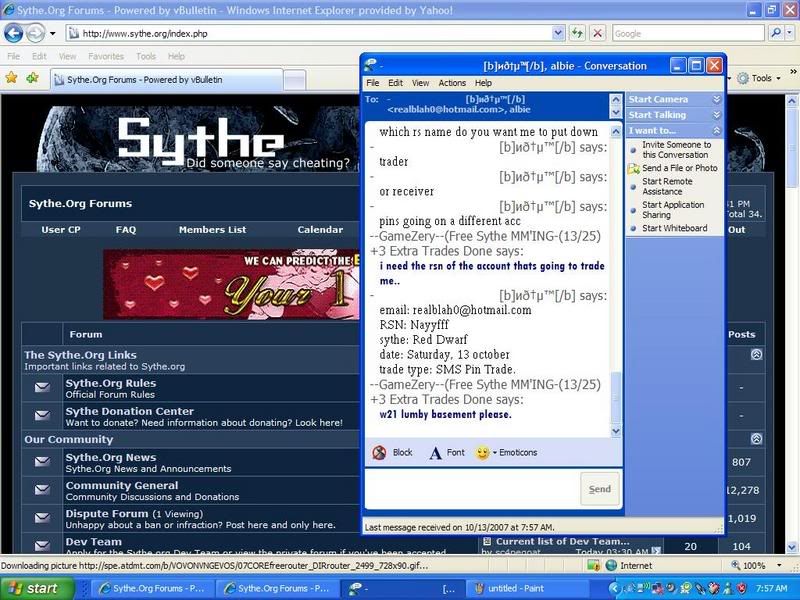Click into the Google search box

(688, 34)
